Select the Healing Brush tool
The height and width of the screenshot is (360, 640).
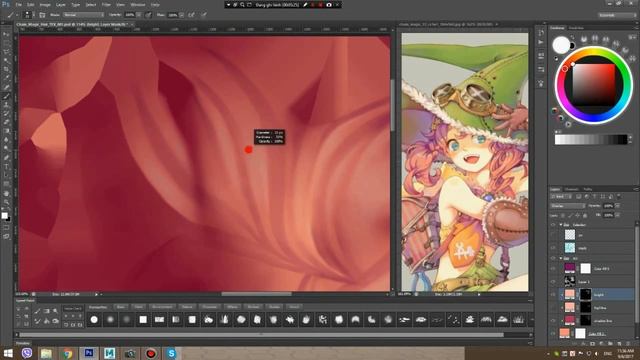click(6, 87)
